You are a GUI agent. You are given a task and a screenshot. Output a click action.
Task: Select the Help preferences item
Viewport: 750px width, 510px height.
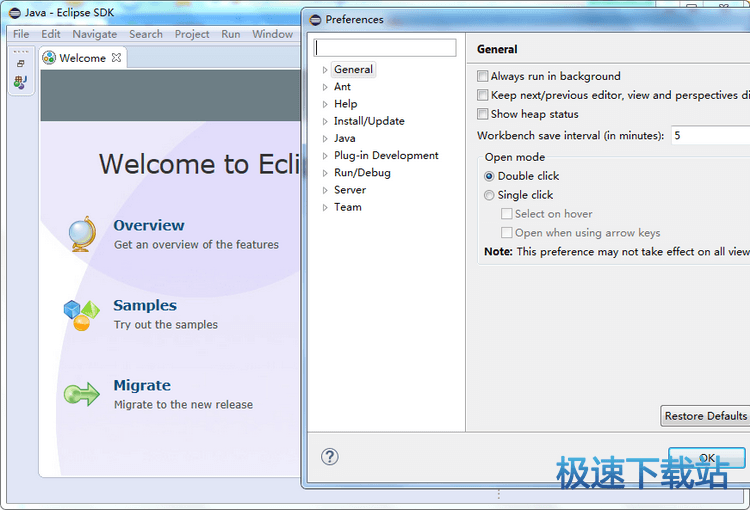pyautogui.click(x=345, y=104)
